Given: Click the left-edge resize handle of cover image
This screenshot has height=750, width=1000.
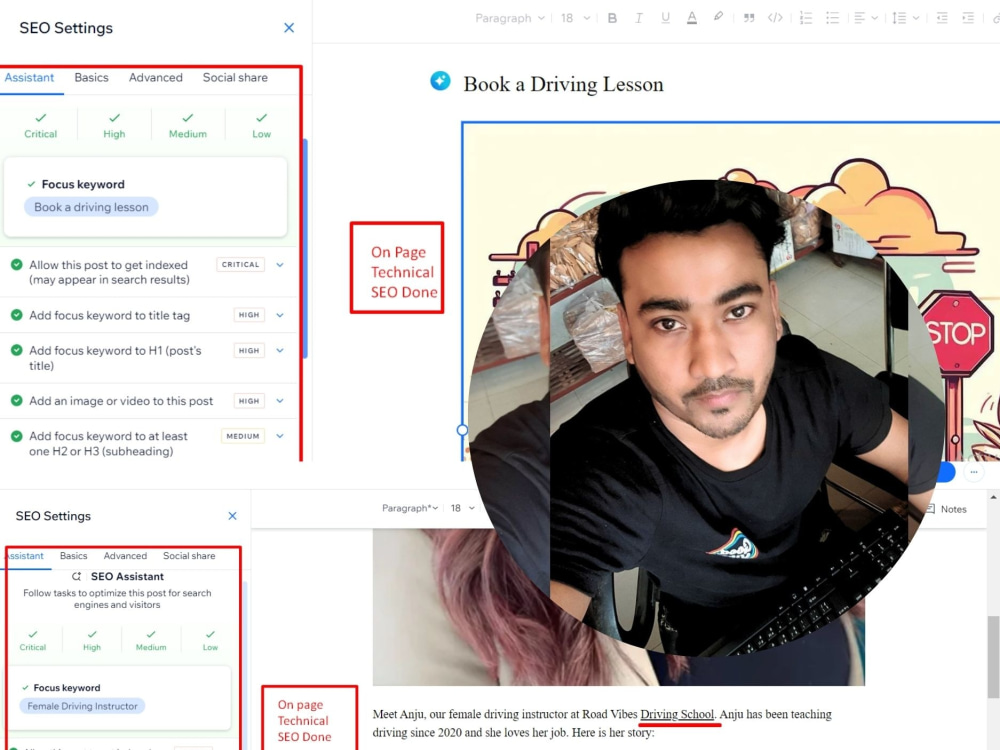Looking at the screenshot, I should point(462,430).
